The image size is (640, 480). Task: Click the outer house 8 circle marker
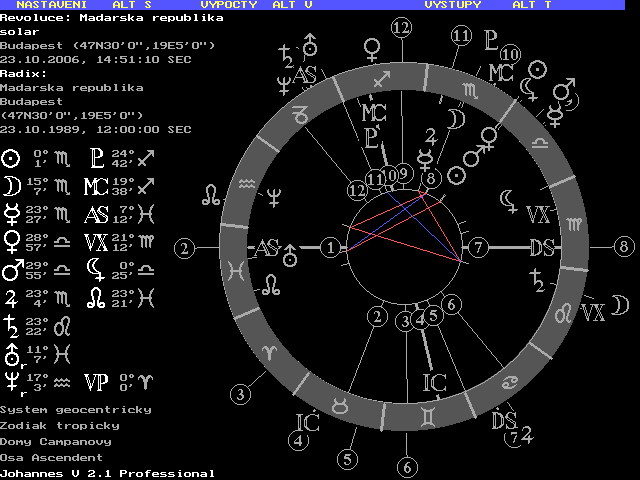(625, 247)
